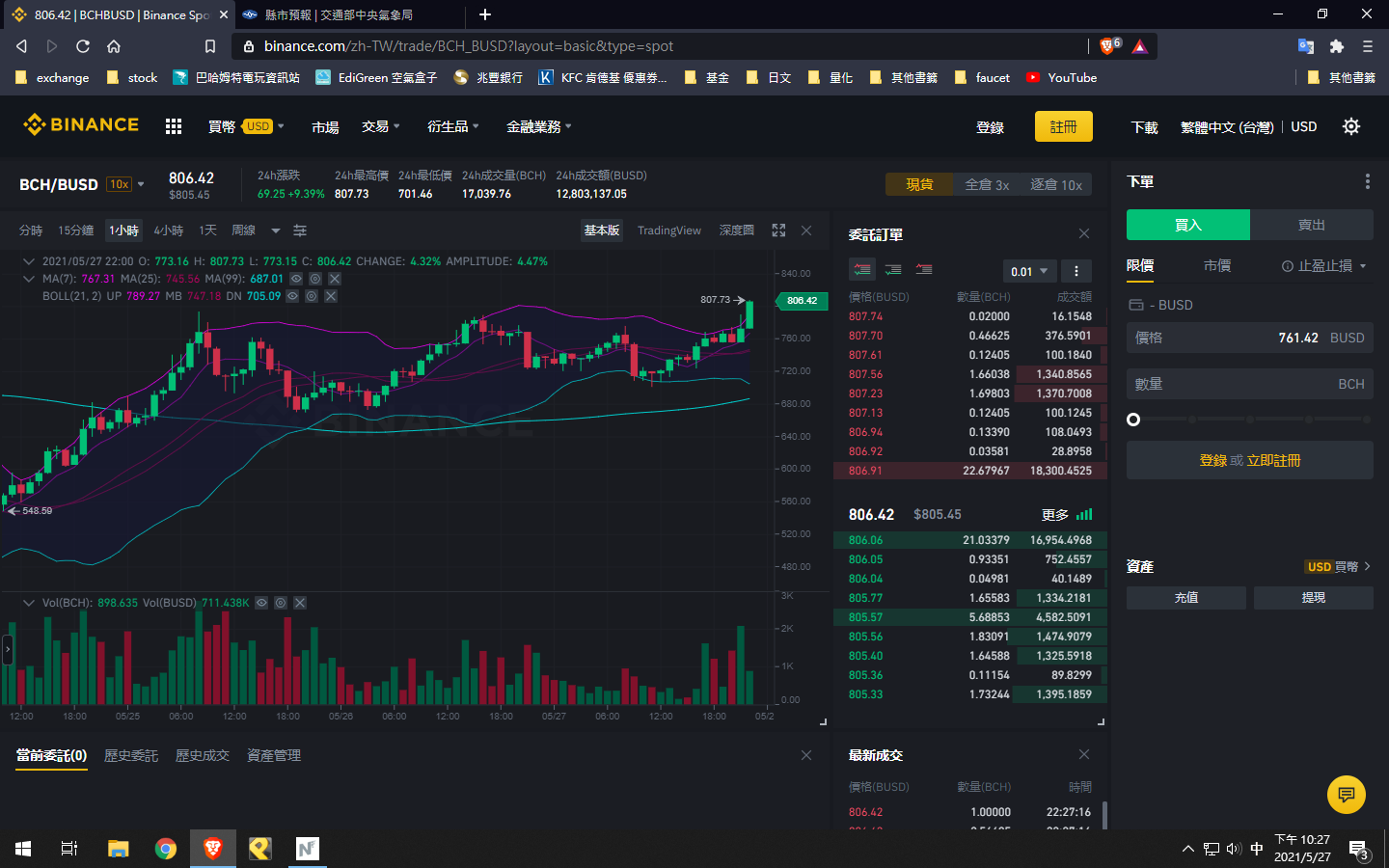
Task: Open the browser extensions puzzle icon
Action: (x=1336, y=46)
